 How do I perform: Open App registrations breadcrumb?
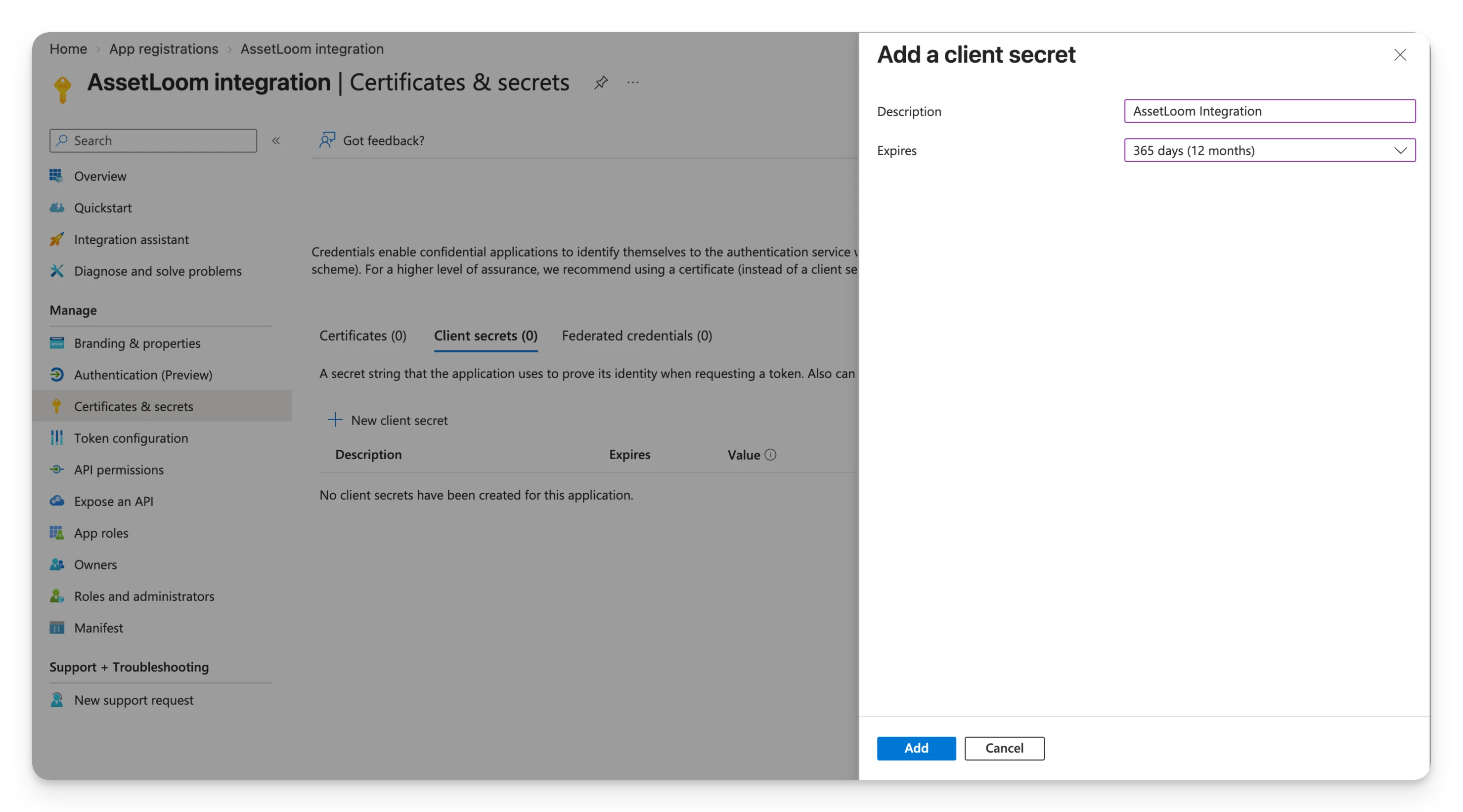(x=164, y=49)
